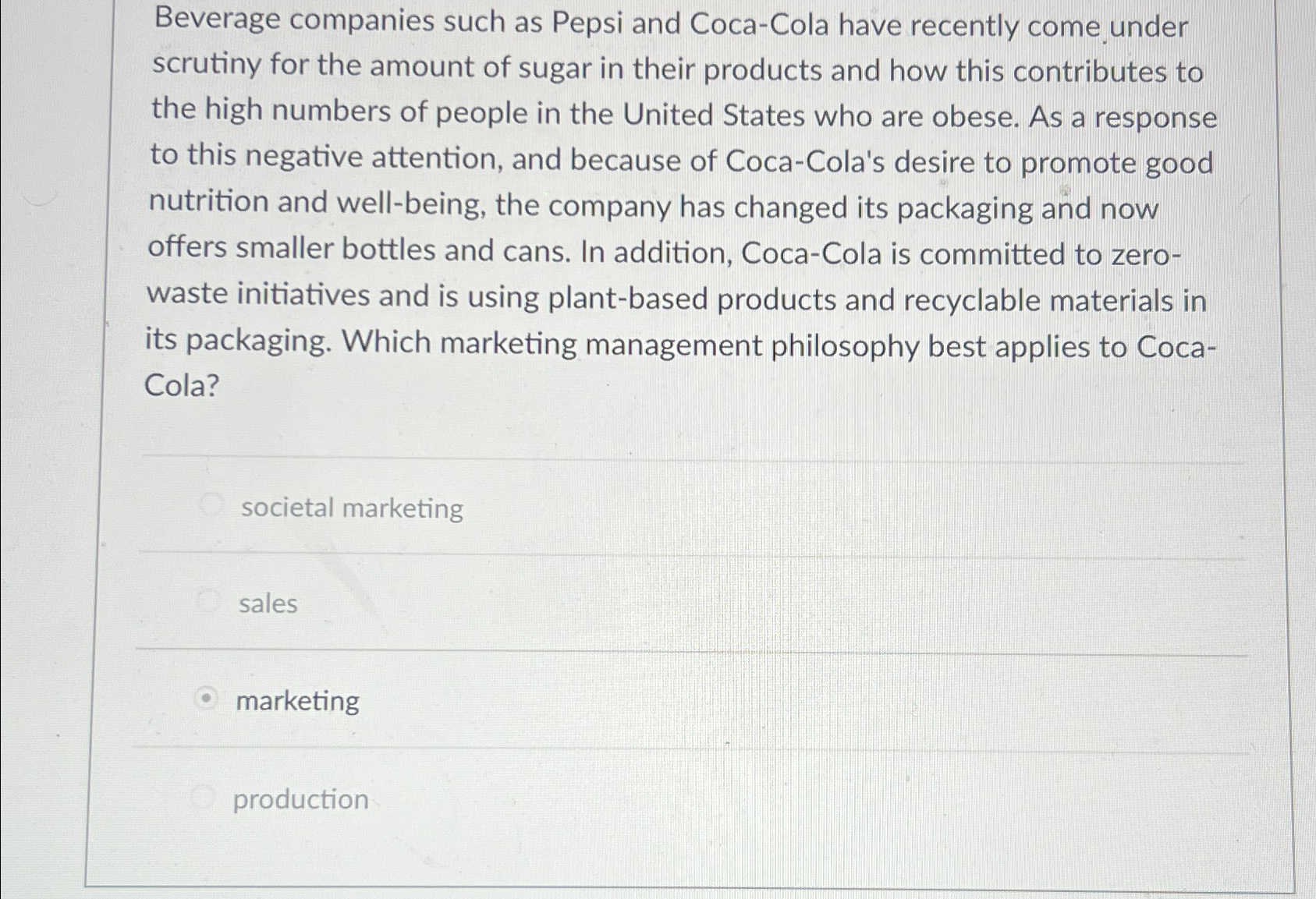Click the line ending with Cola?
Image resolution: width=1316 pixels, height=899 pixels.
pyautogui.click(x=181, y=384)
